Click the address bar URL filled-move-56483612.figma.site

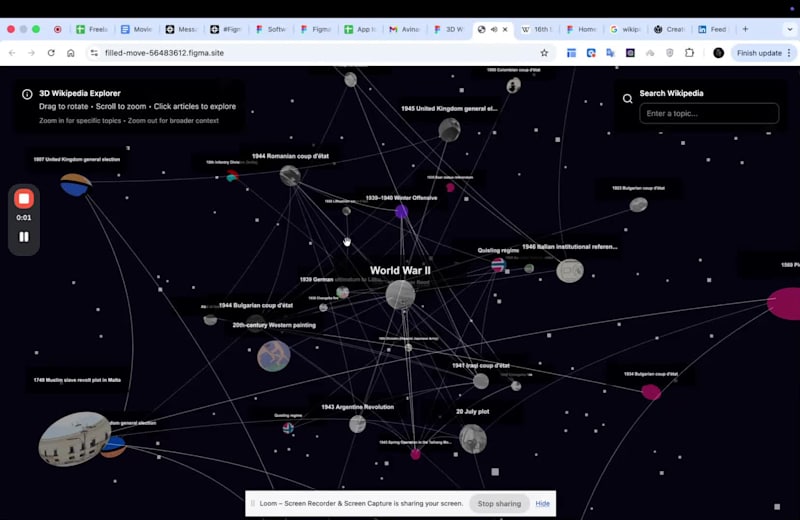pyautogui.click(x=164, y=53)
